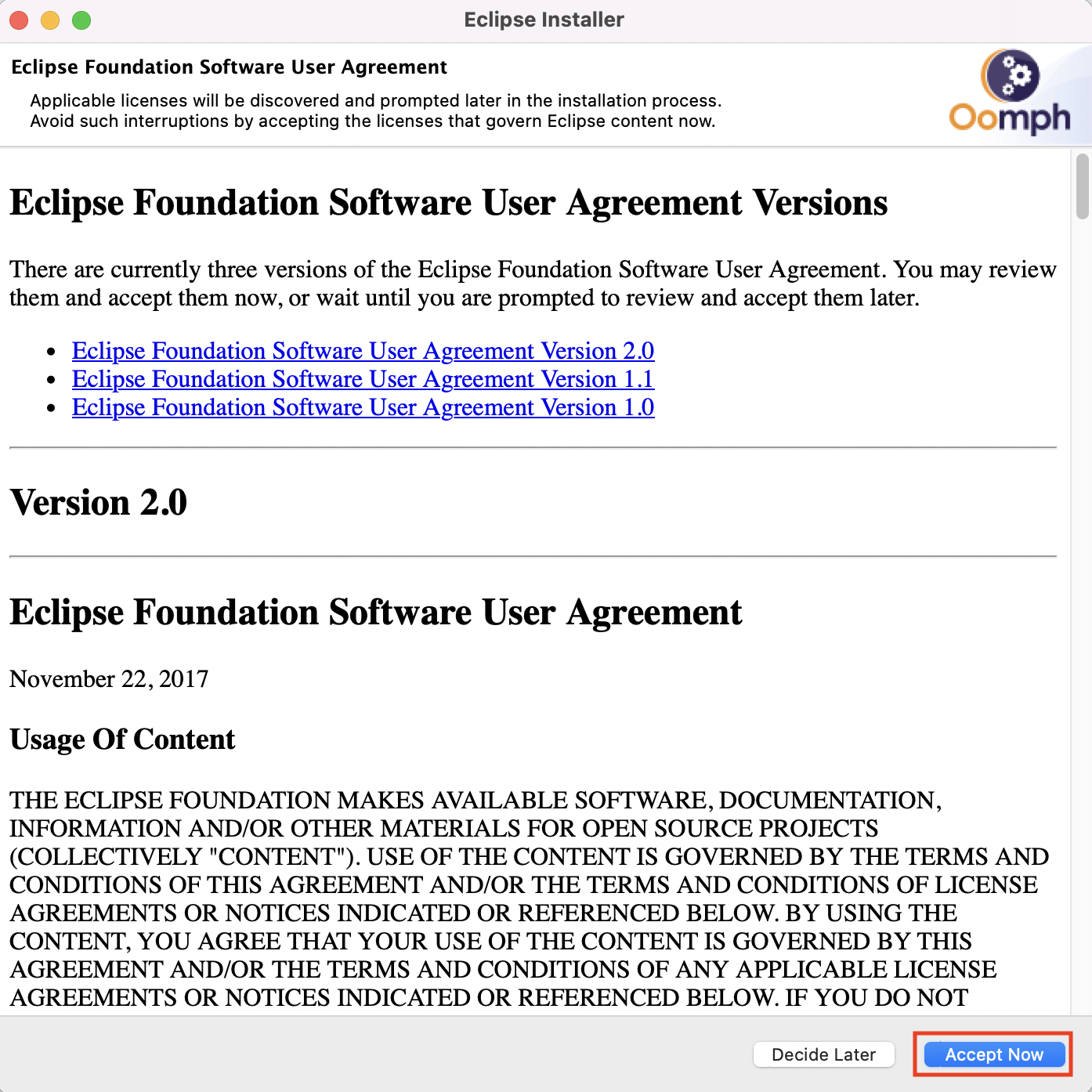Minimize the Eclipse Installer window
The width and height of the screenshot is (1092, 1092).
tap(50, 20)
